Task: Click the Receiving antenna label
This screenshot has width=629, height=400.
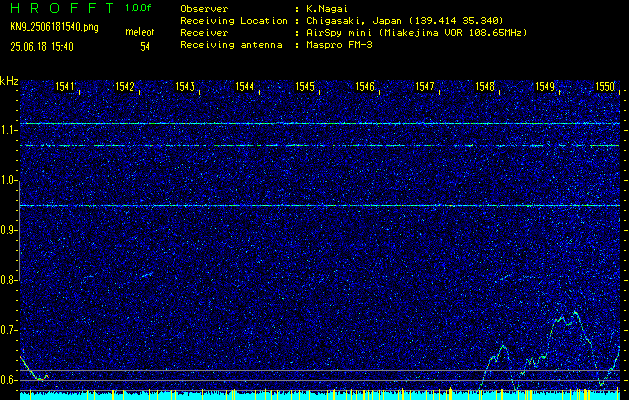Action: pos(231,45)
